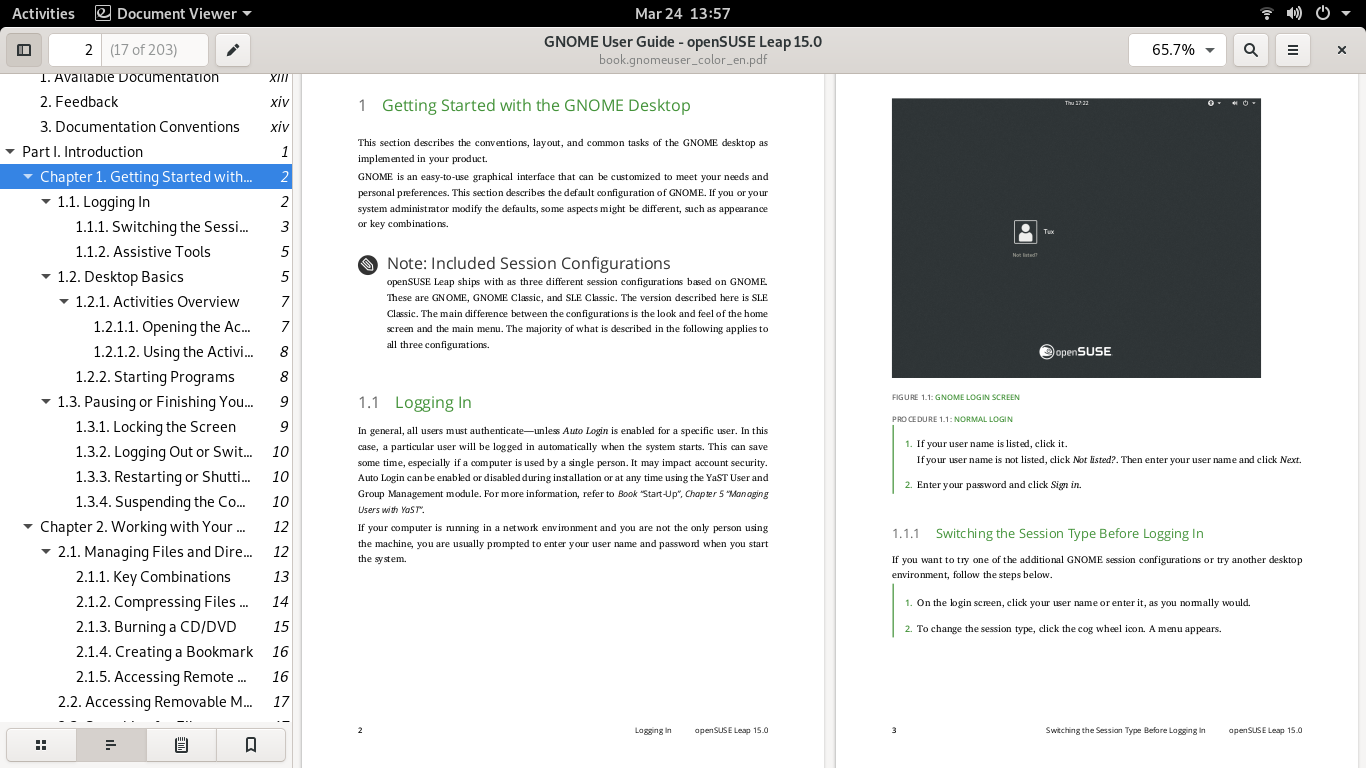Open the 65.7% zoom level dropdown
Image resolution: width=1366 pixels, height=768 pixels.
1177,49
